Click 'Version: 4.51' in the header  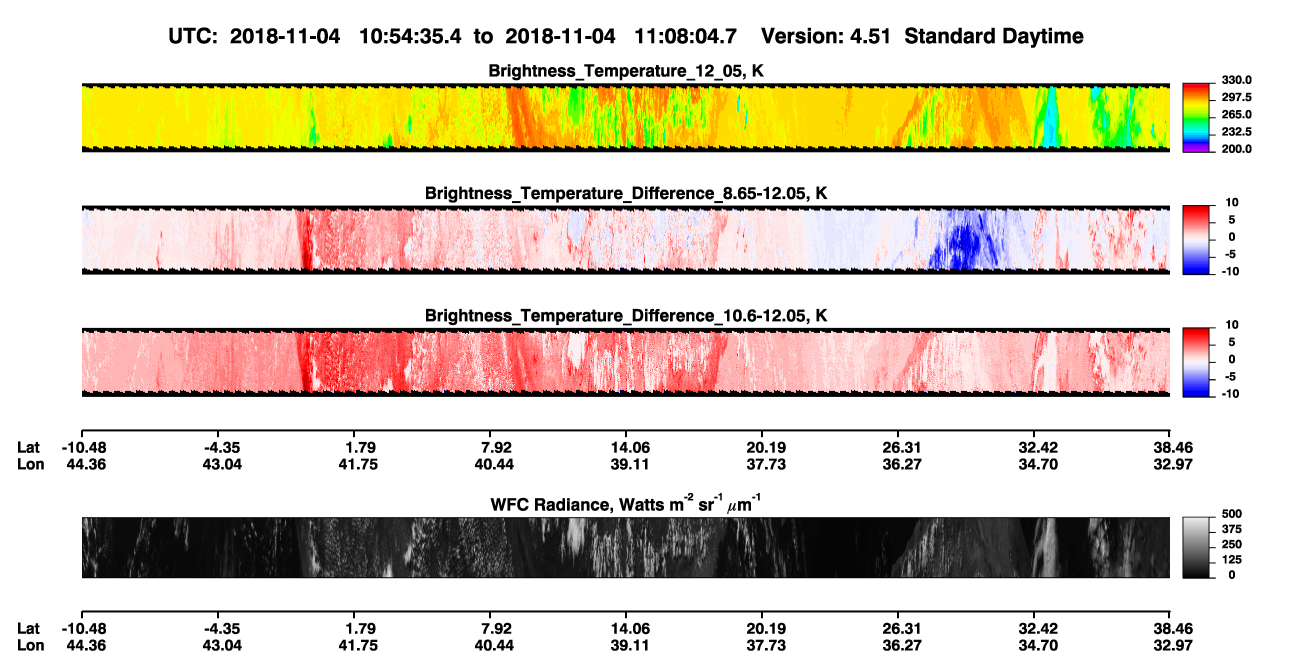click(827, 37)
